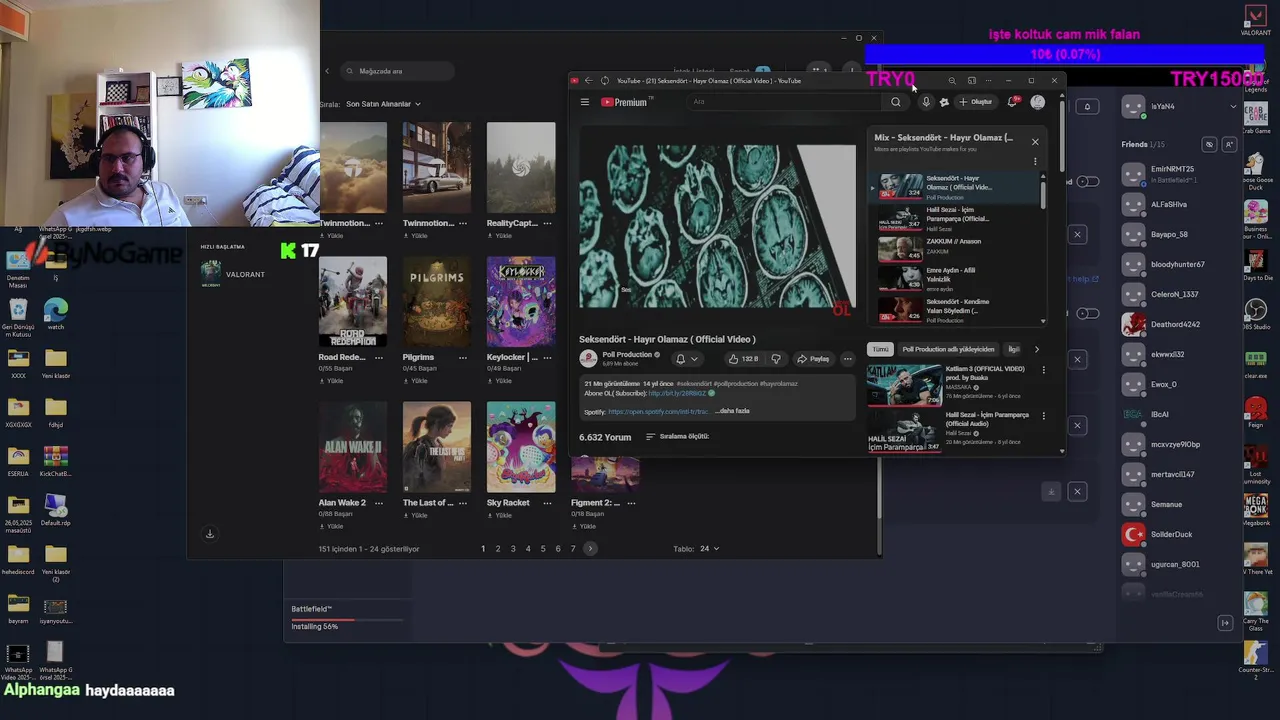The width and height of the screenshot is (1280, 720).
Task: Go to the next library page arrow
Action: pos(590,549)
